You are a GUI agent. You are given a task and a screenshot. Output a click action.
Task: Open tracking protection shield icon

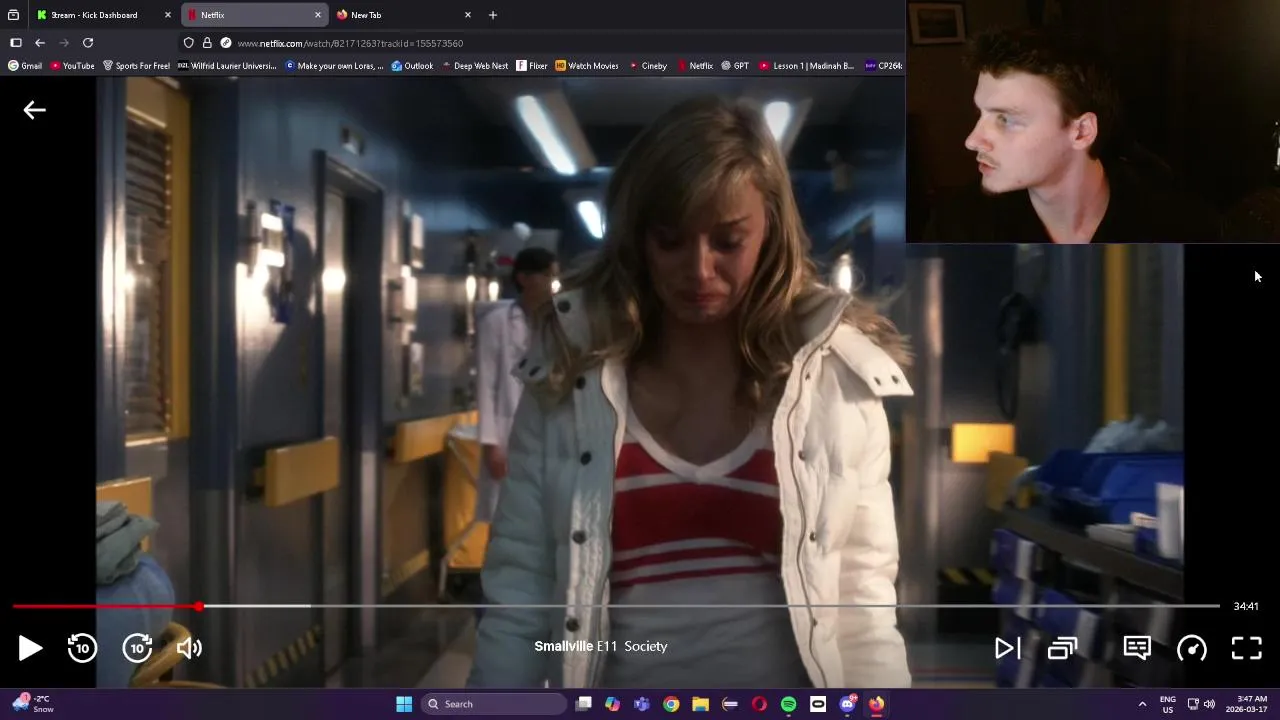click(188, 43)
